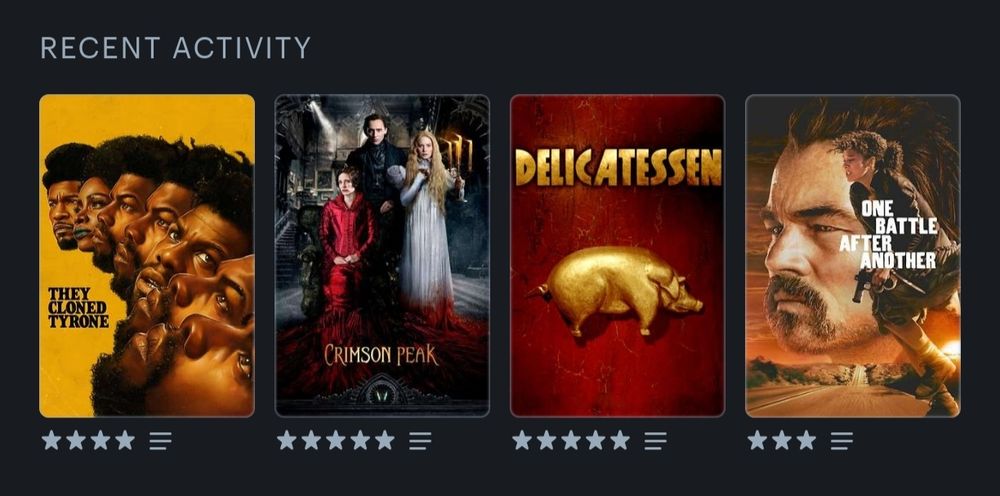Image resolution: width=1000 pixels, height=496 pixels.
Task: Click the first star under They Cloned Tyrone
Action: [x=52, y=440]
